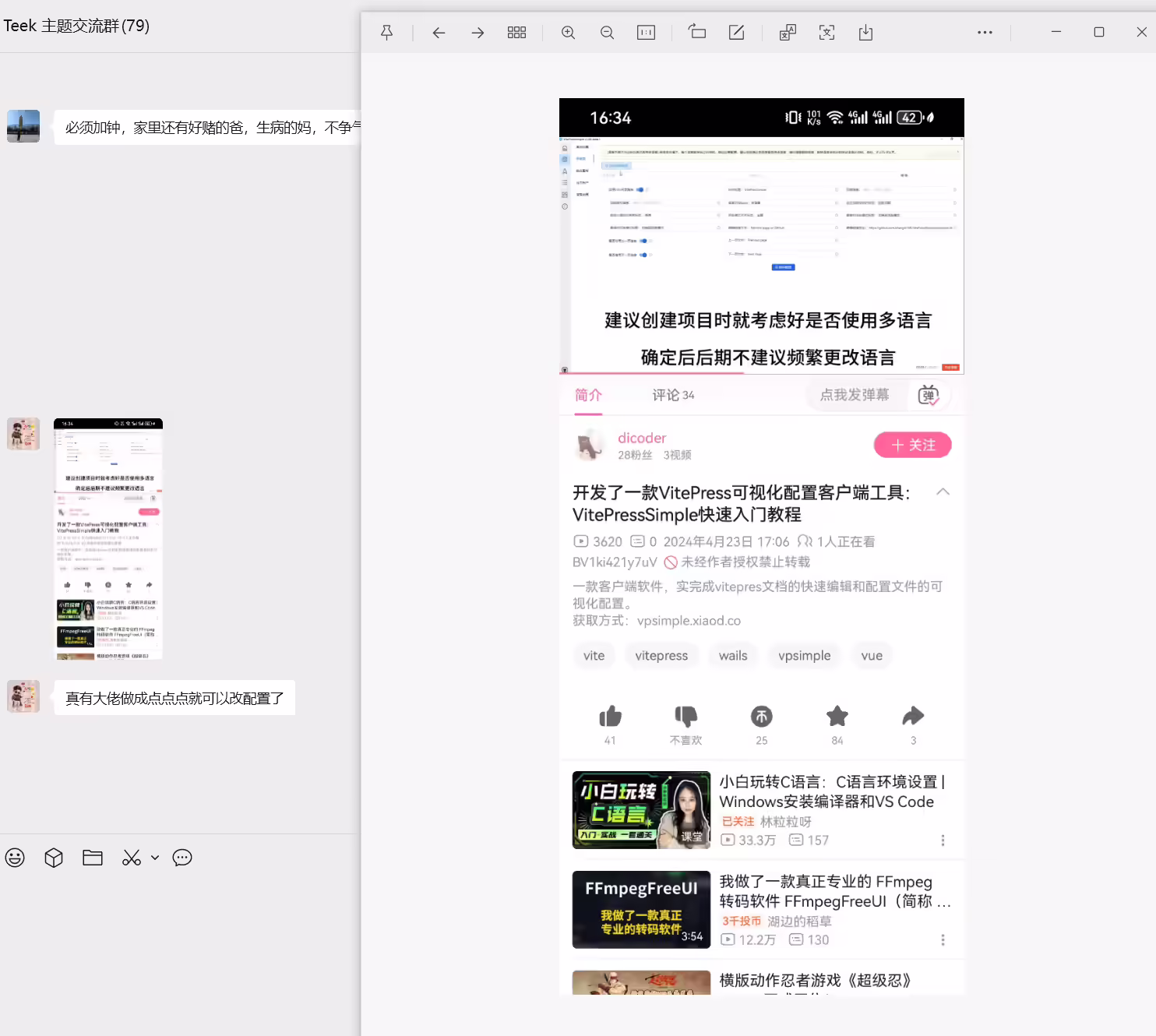This screenshot has width=1156, height=1036.
Task: Open the emoji picker in chat
Action: (15, 858)
